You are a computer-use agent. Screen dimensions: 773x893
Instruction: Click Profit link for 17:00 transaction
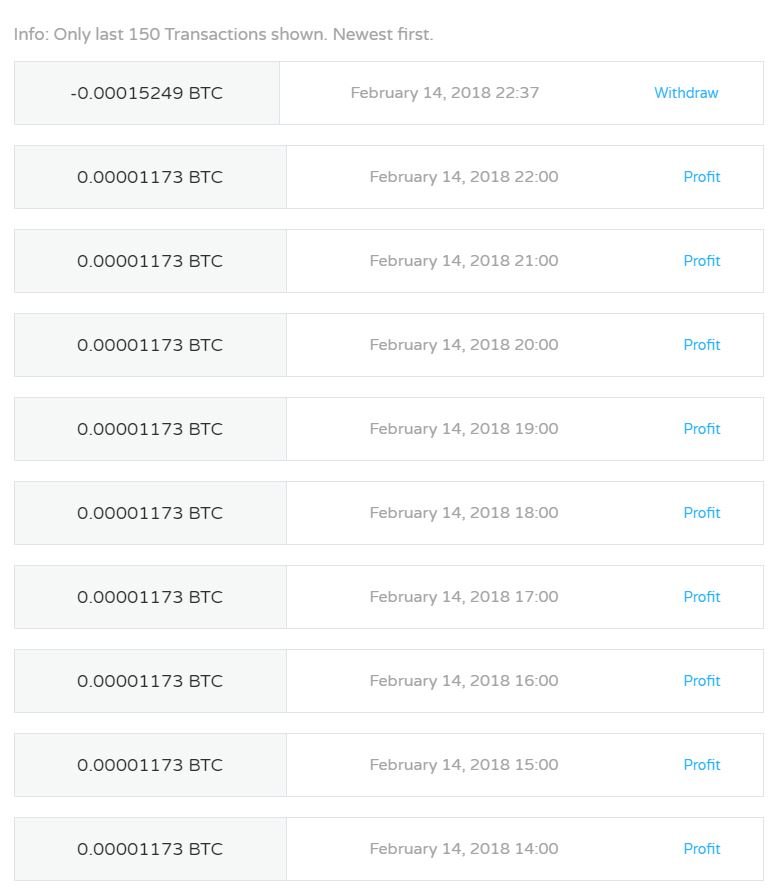pos(701,597)
